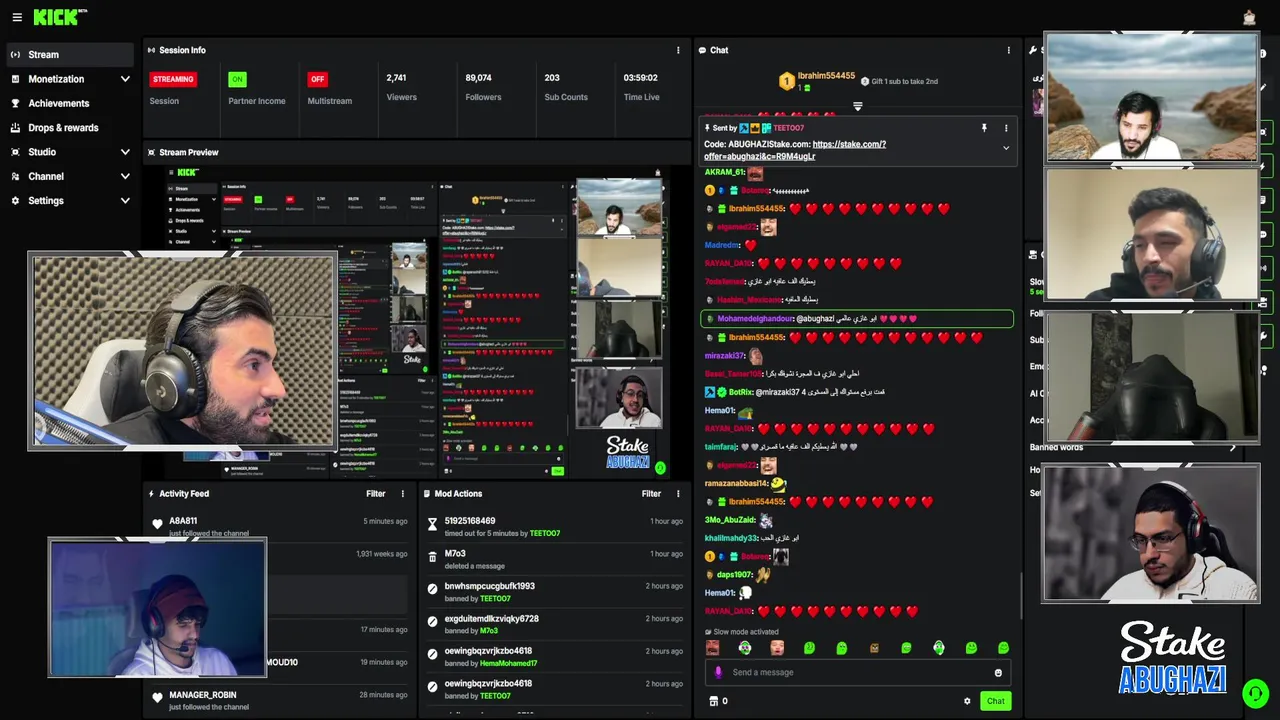Click the KICK logo
The image size is (1280, 720).
click(x=60, y=17)
